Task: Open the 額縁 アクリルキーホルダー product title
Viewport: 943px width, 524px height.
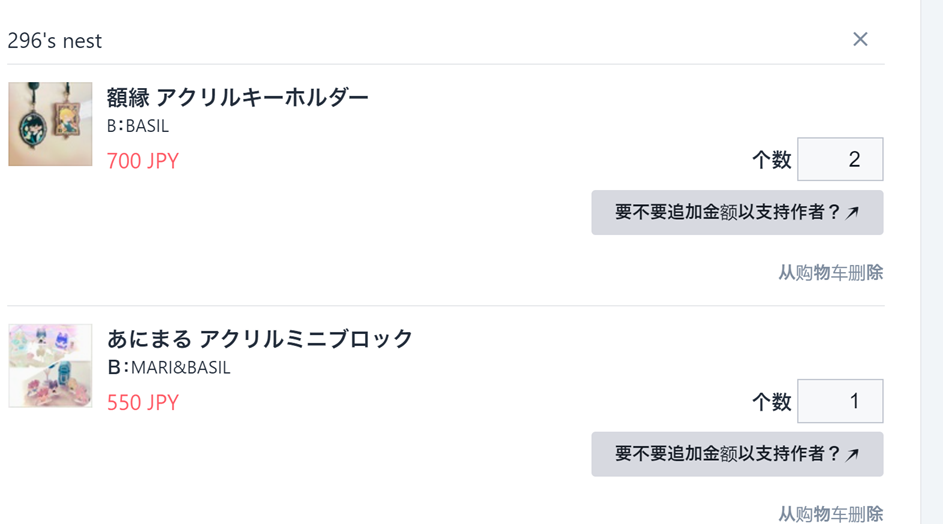Action: [x=237, y=97]
